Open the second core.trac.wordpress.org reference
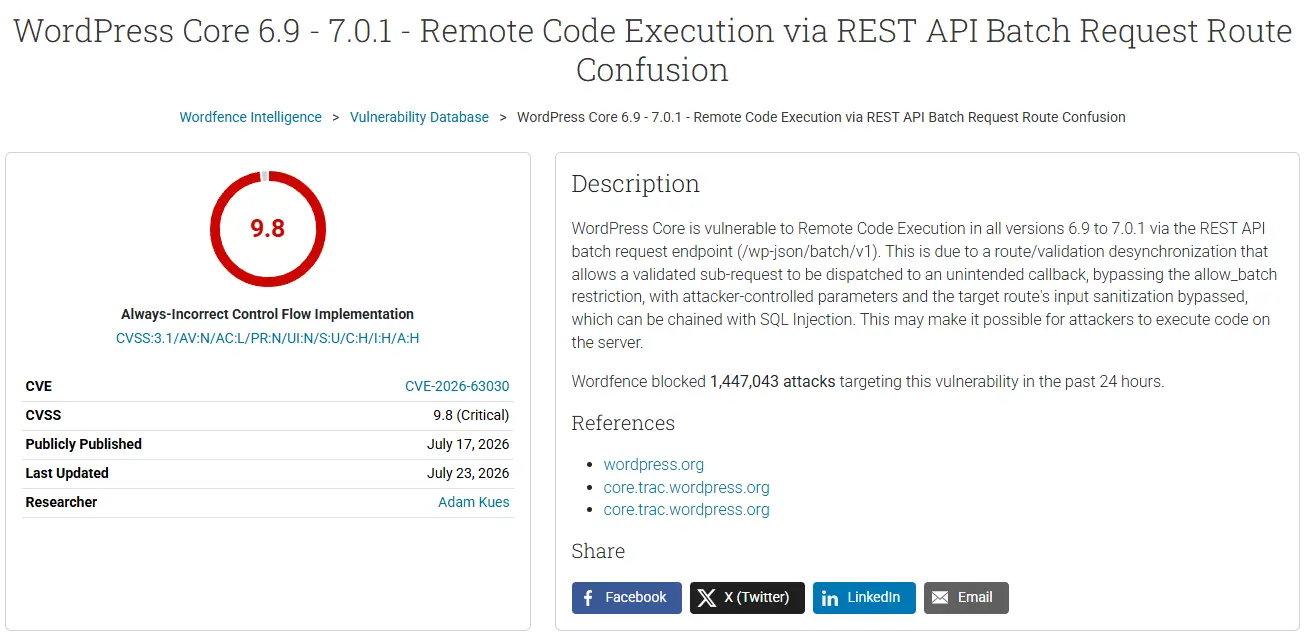This screenshot has width=1308, height=637. [687, 510]
